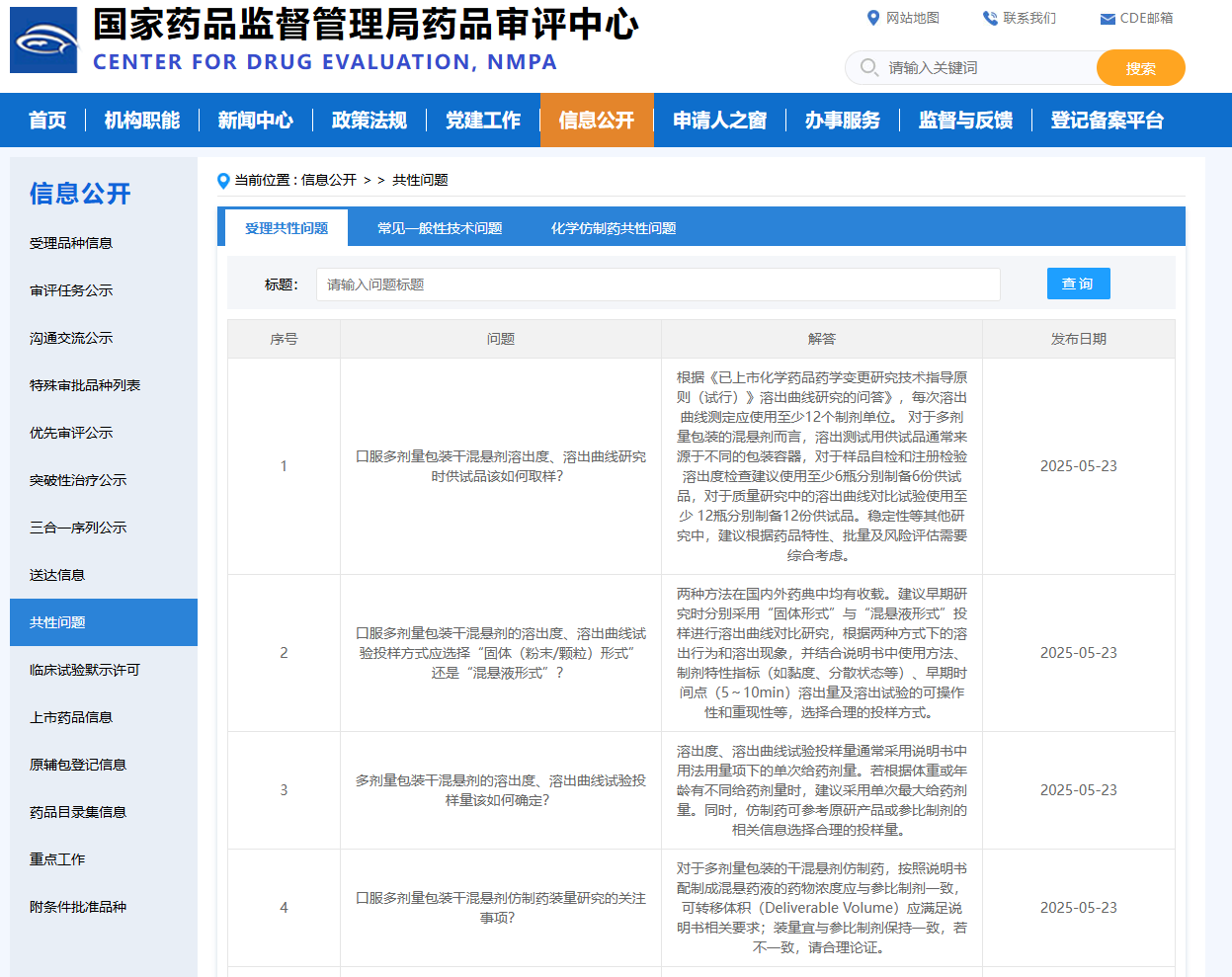Click the CDE mailbox envelope icon
Viewport: 1232px width, 977px height.
[x=1108, y=19]
